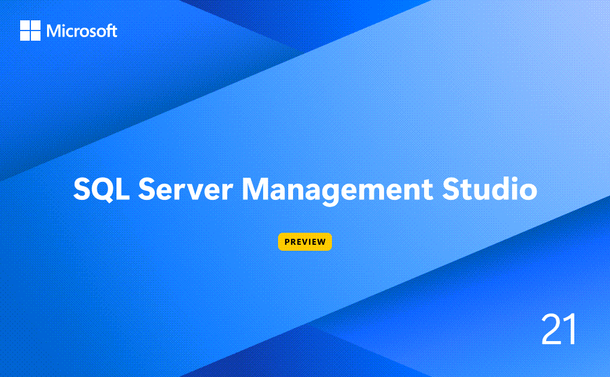The image size is (610, 377).
Task: Click the yellow PREVIEW badge
Action: tap(305, 242)
